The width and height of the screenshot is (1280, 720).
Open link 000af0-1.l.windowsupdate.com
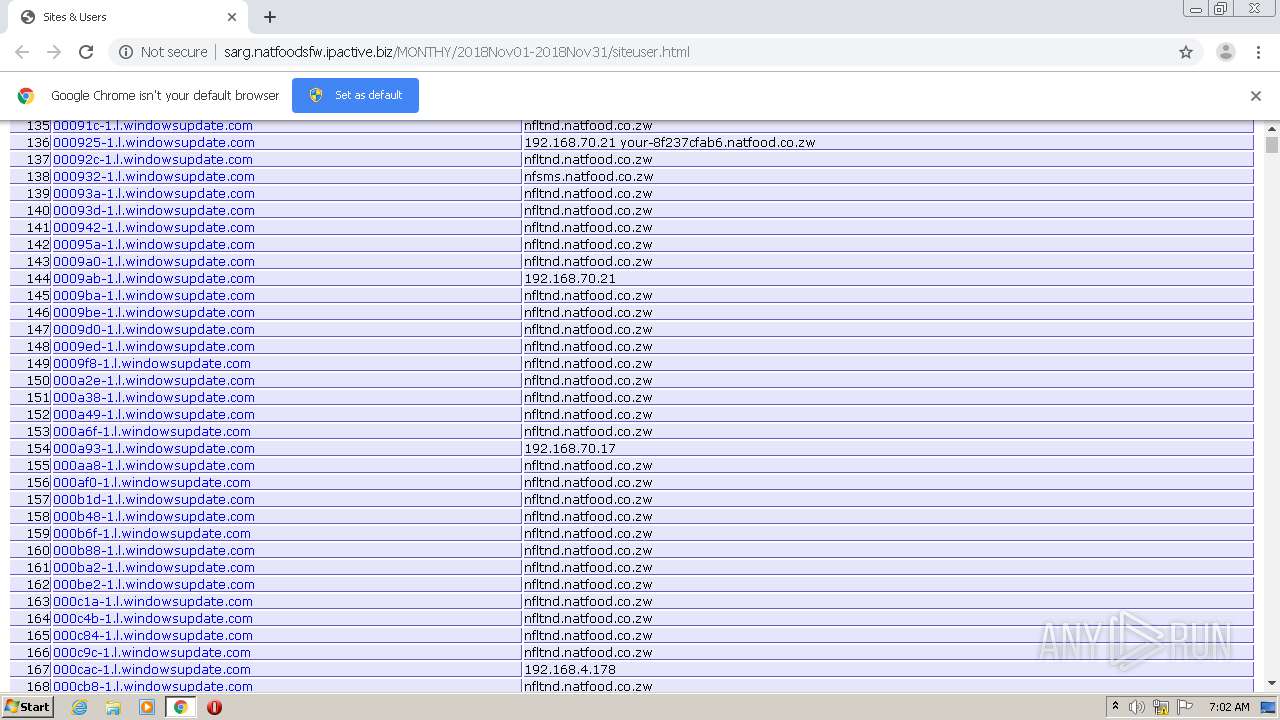click(152, 483)
